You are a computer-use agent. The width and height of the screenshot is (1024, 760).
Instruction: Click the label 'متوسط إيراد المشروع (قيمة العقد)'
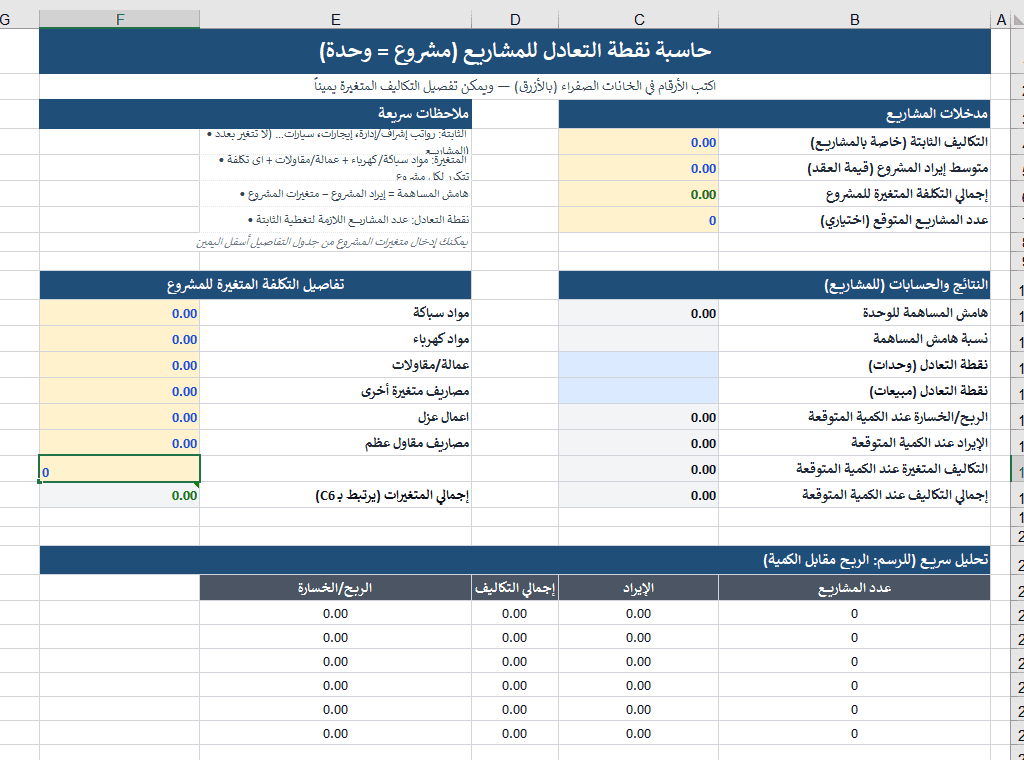[897, 168]
